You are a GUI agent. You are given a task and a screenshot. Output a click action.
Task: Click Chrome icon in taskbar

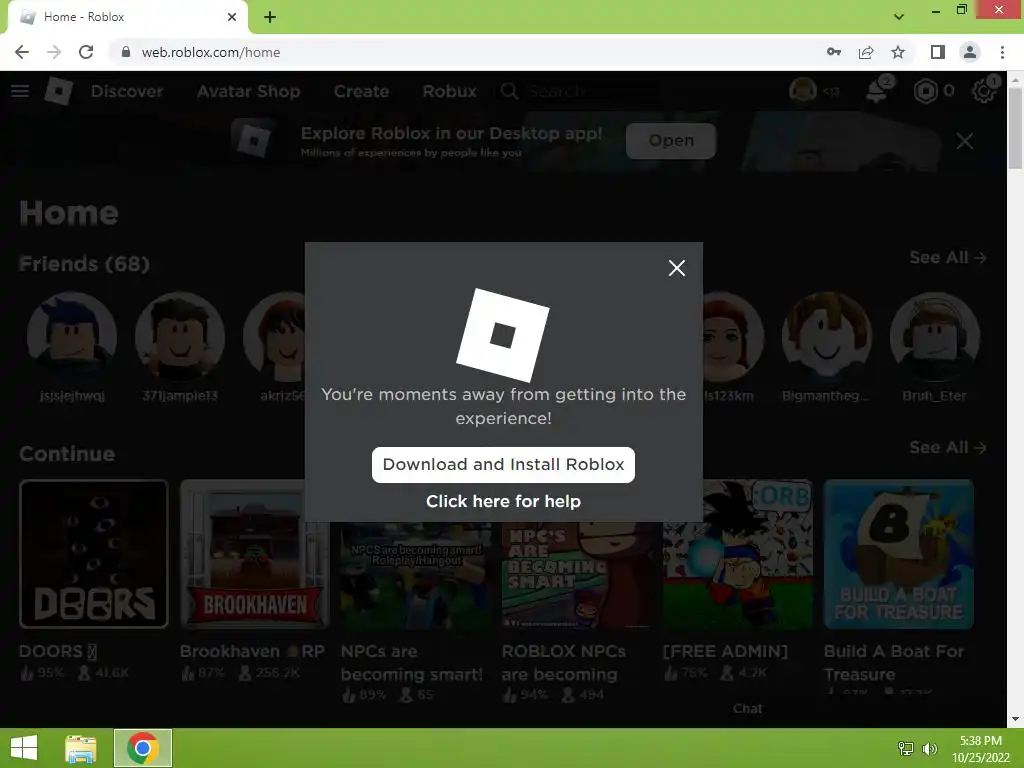pyautogui.click(x=143, y=748)
